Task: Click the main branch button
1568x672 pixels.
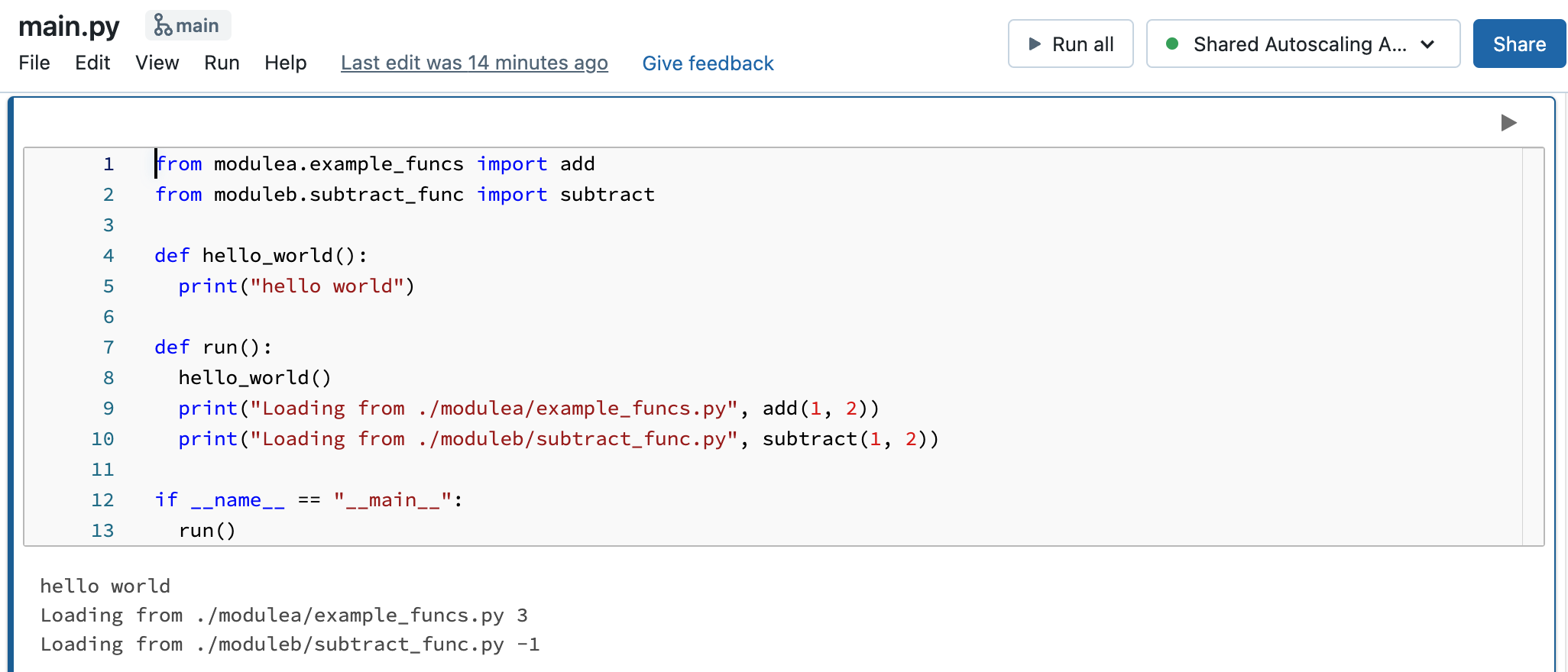Action: 188,25
